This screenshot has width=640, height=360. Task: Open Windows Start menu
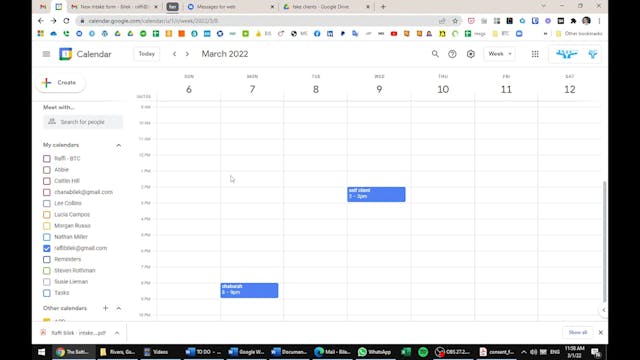[42, 352]
